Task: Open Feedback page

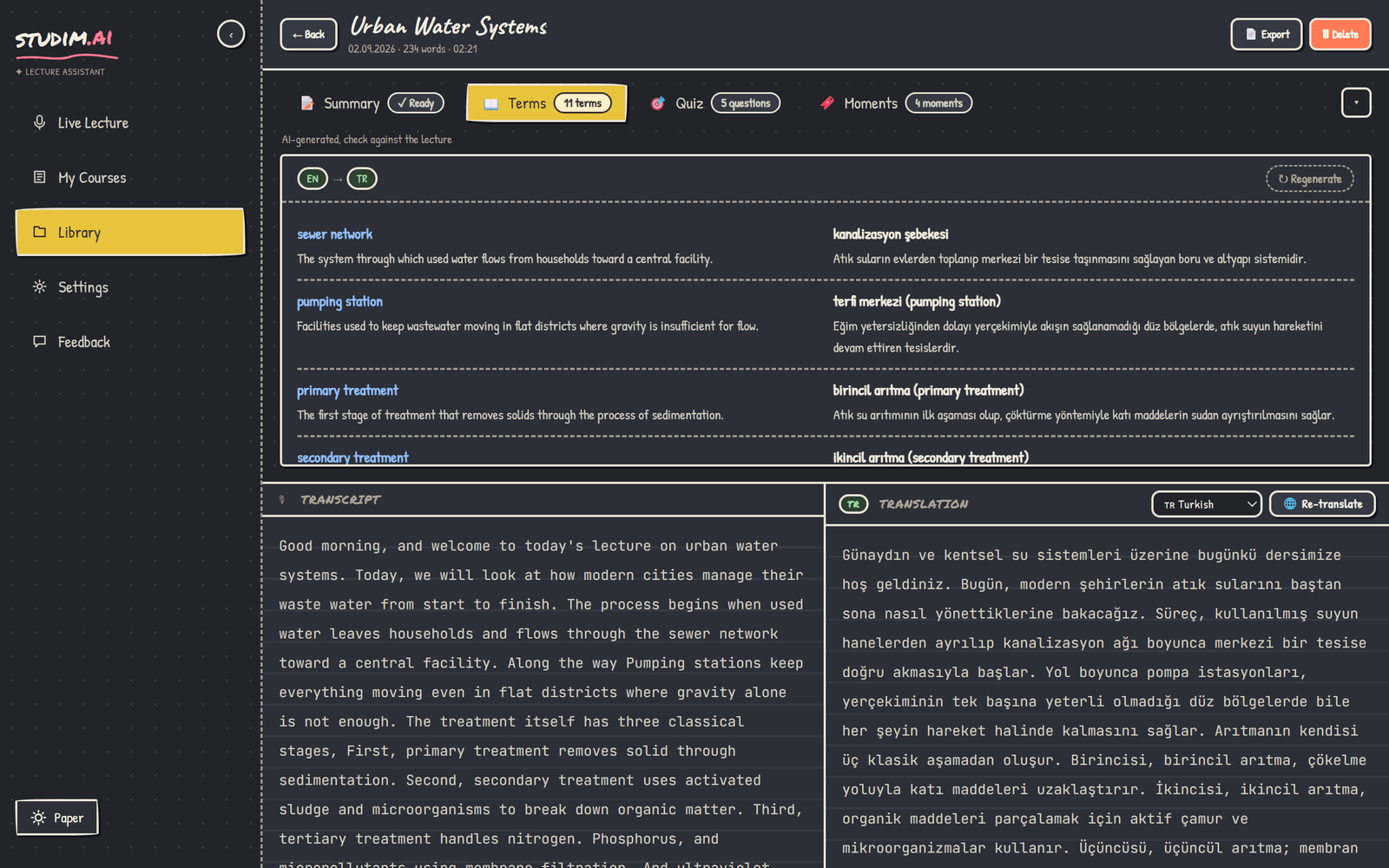Action: coord(130,342)
